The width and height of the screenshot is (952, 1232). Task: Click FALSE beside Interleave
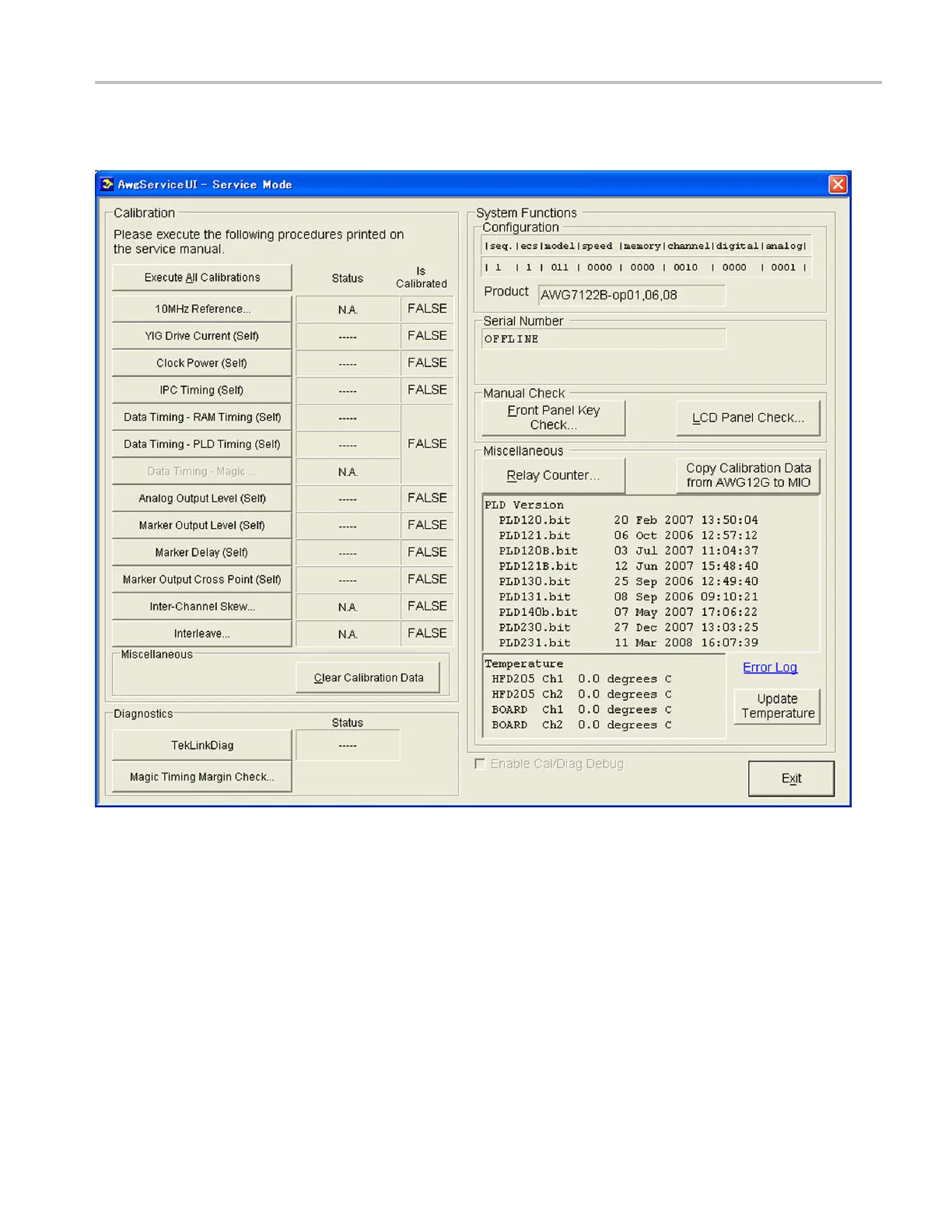[x=427, y=633]
